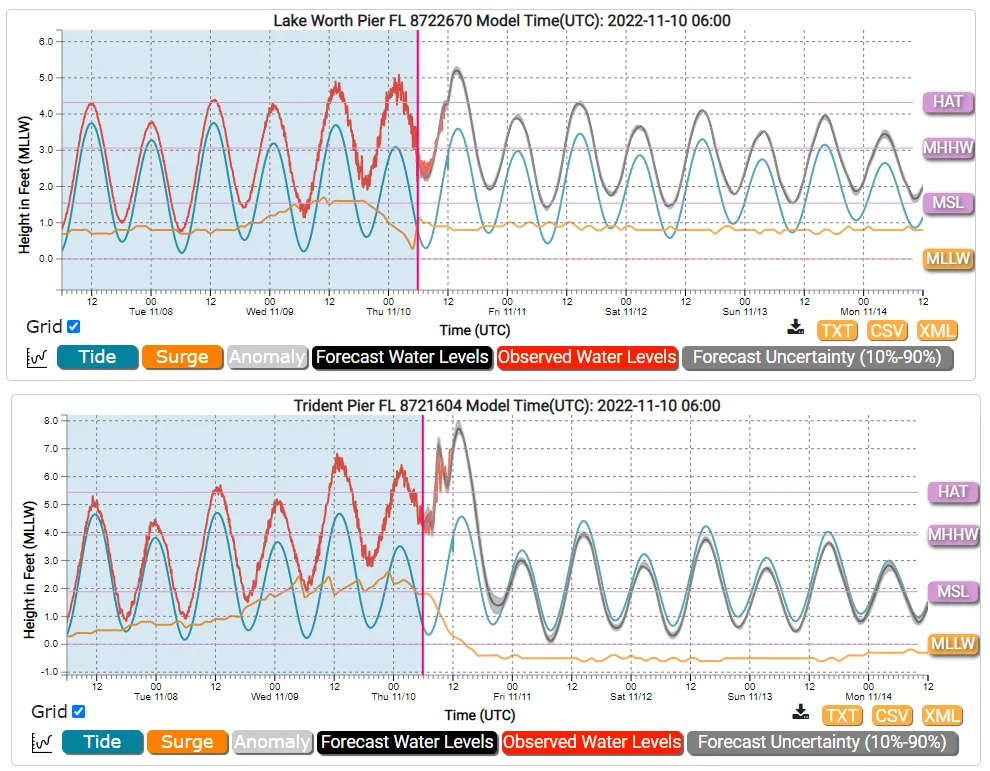This screenshot has height=771, width=990.
Task: Click the MHHW label on Lake Worth chart
Action: pyautogui.click(x=946, y=148)
